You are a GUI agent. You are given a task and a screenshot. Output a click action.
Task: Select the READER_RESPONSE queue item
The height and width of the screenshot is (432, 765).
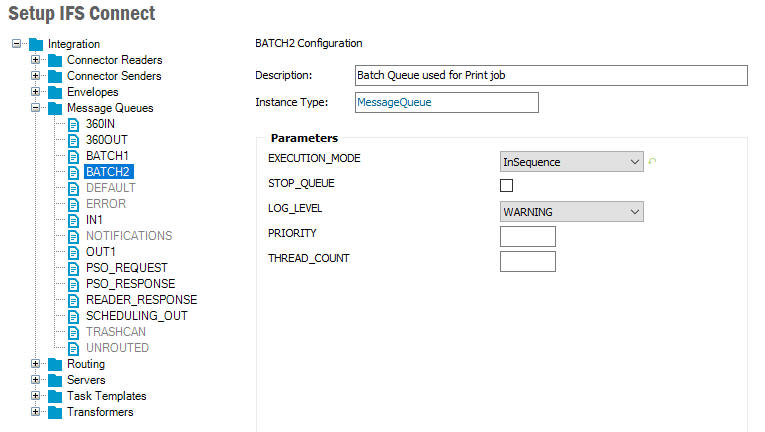point(141,300)
